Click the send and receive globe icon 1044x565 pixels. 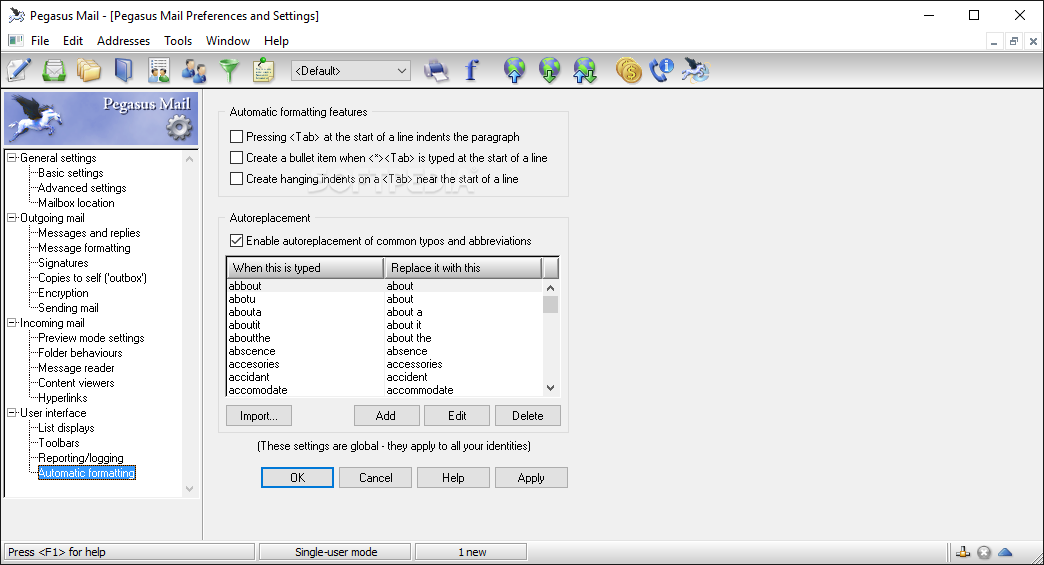(x=585, y=70)
